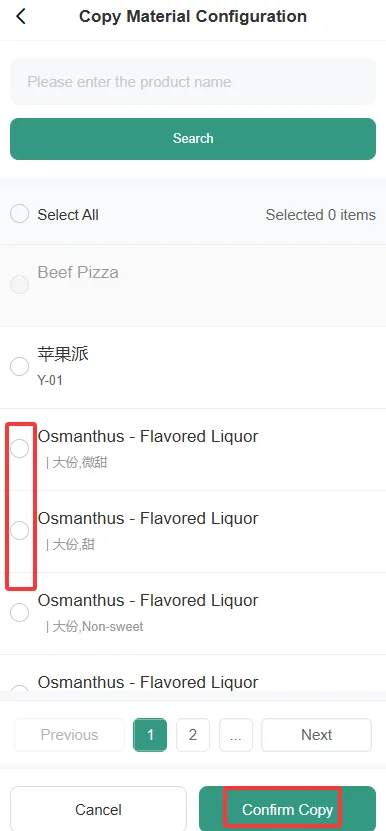Image resolution: width=386 pixels, height=831 pixels.
Task: Select Osmanthus Liquor 大份,Non-sweet radio button
Action: pyautogui.click(x=20, y=612)
